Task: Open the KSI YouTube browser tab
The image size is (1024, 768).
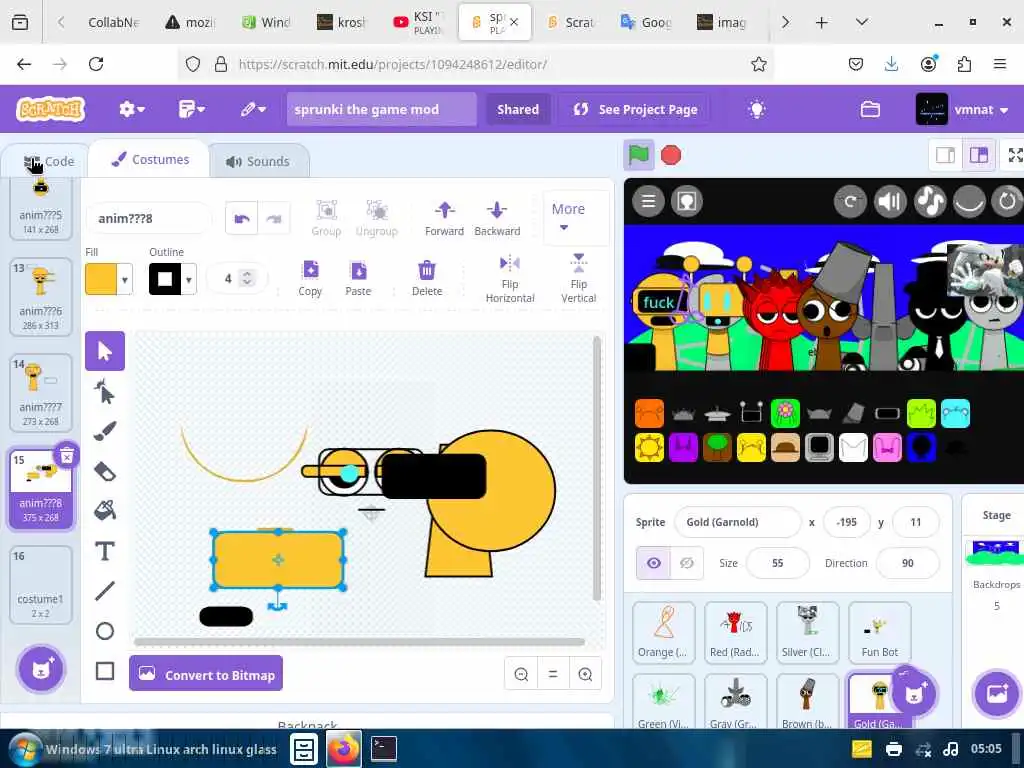Action: (x=417, y=22)
